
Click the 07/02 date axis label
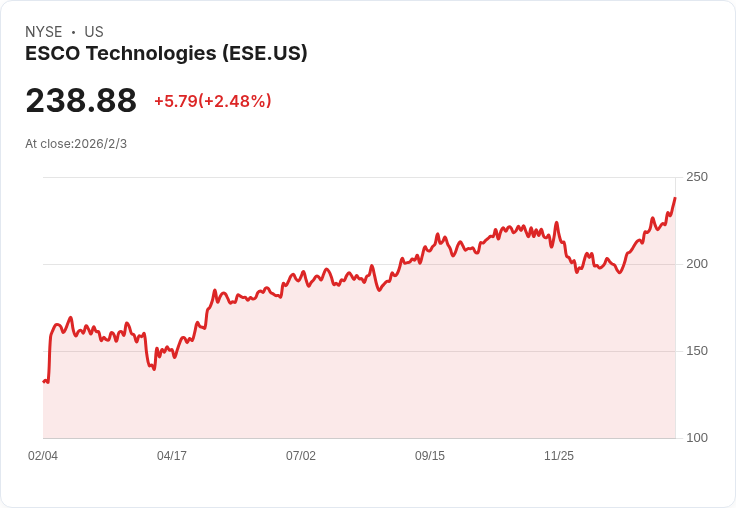[x=301, y=456]
